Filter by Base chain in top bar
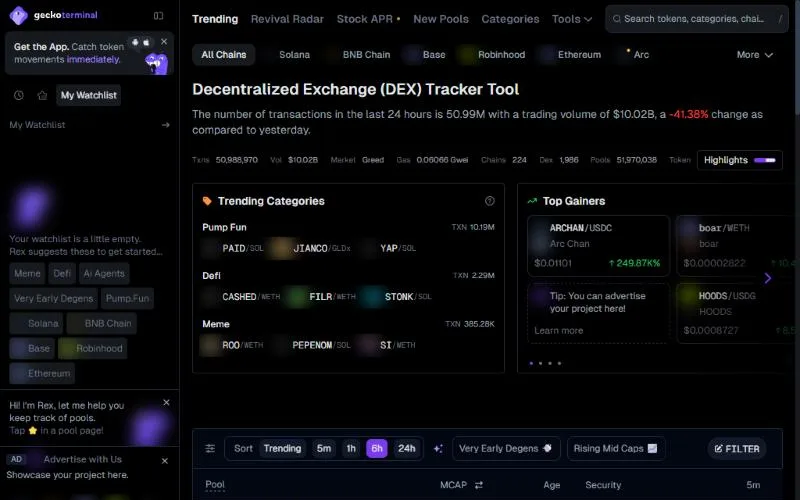 pyautogui.click(x=426, y=55)
